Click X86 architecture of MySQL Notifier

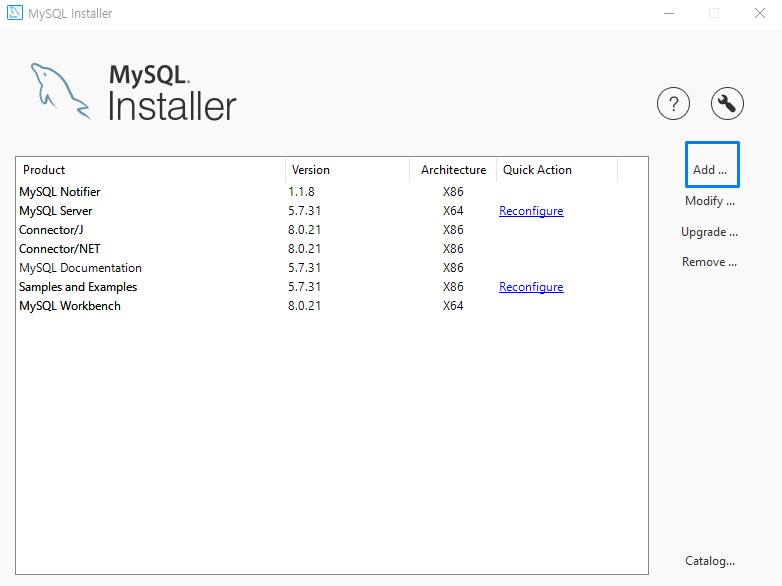point(453,192)
